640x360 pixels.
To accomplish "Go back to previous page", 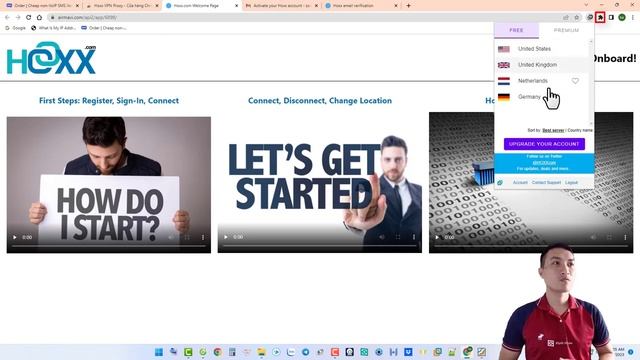I will [x=7, y=18].
